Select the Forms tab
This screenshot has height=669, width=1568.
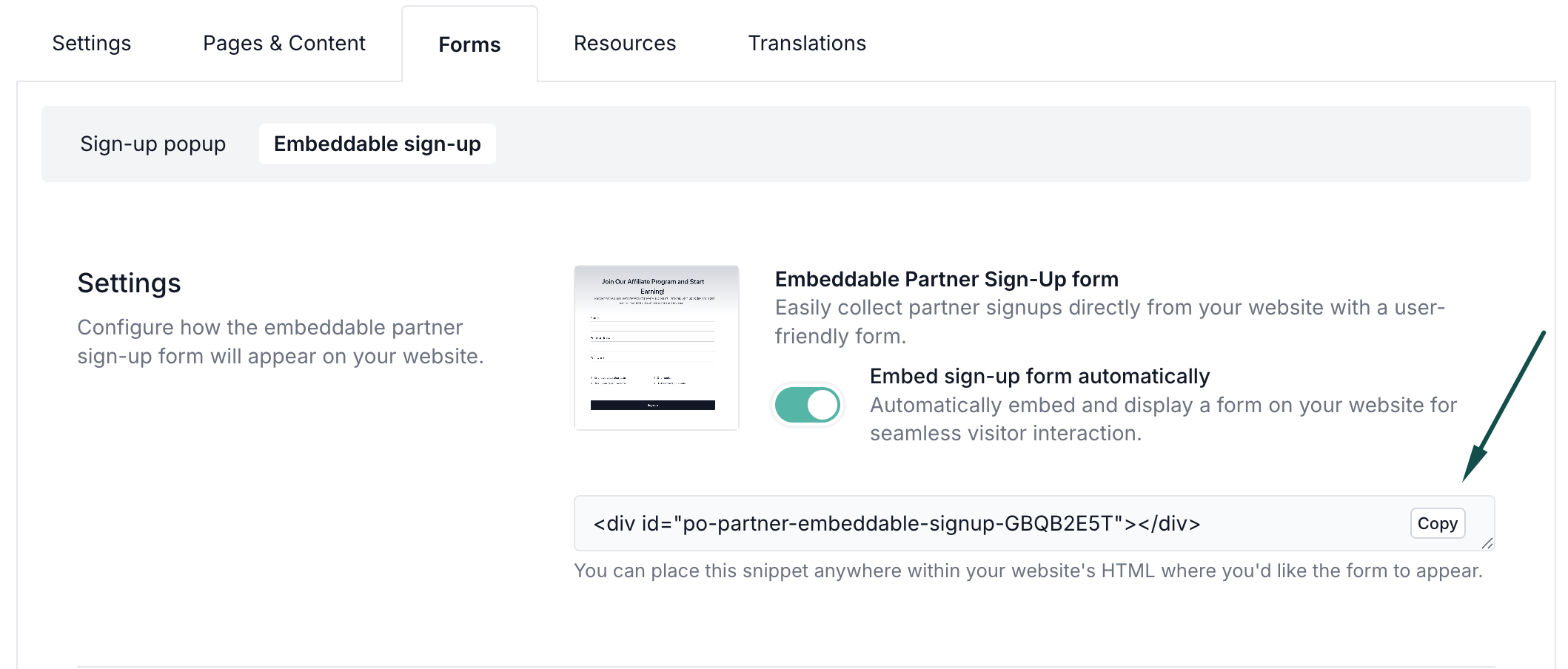[x=469, y=44]
